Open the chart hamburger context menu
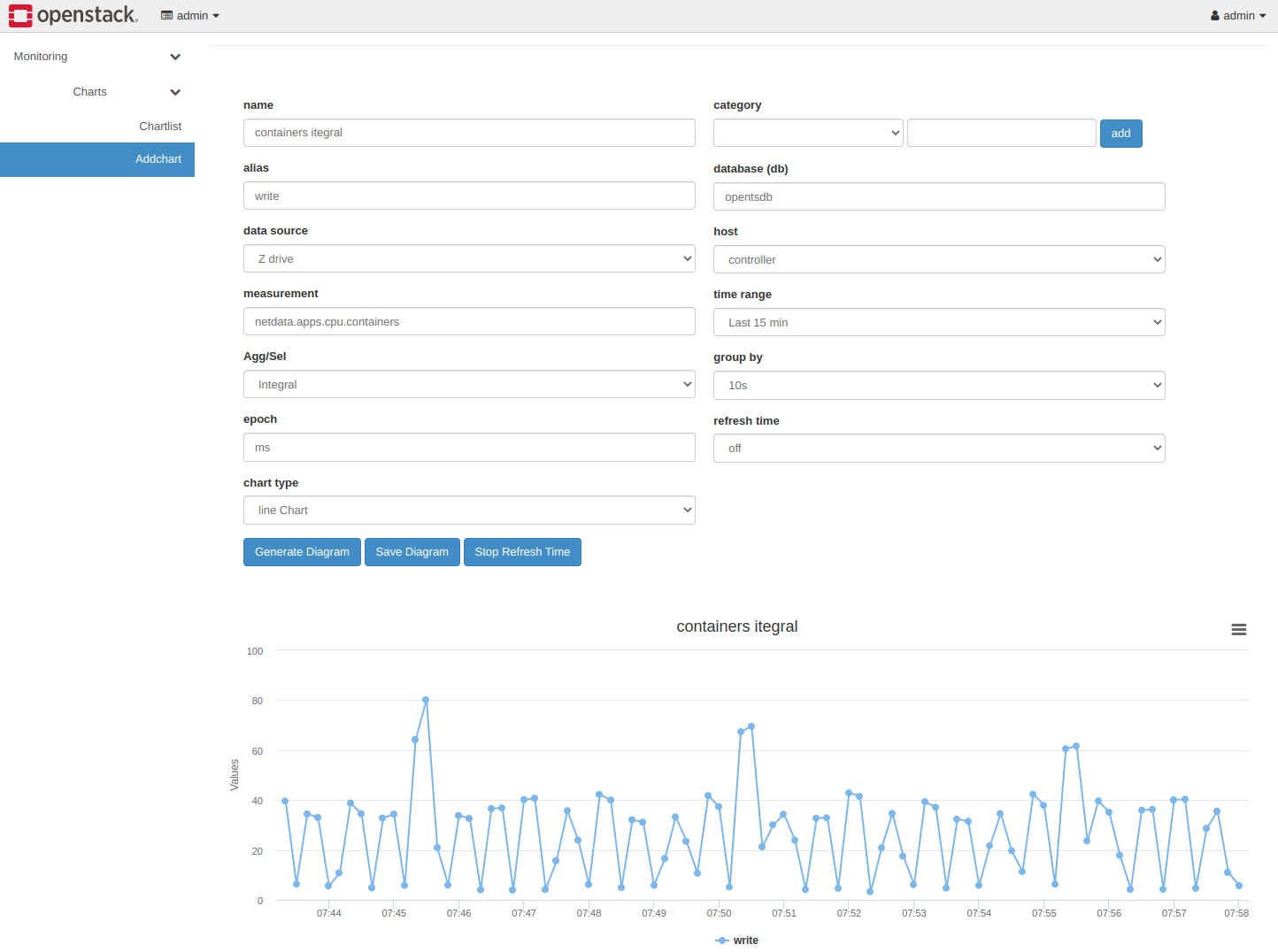The height and width of the screenshot is (952, 1278). (x=1238, y=629)
